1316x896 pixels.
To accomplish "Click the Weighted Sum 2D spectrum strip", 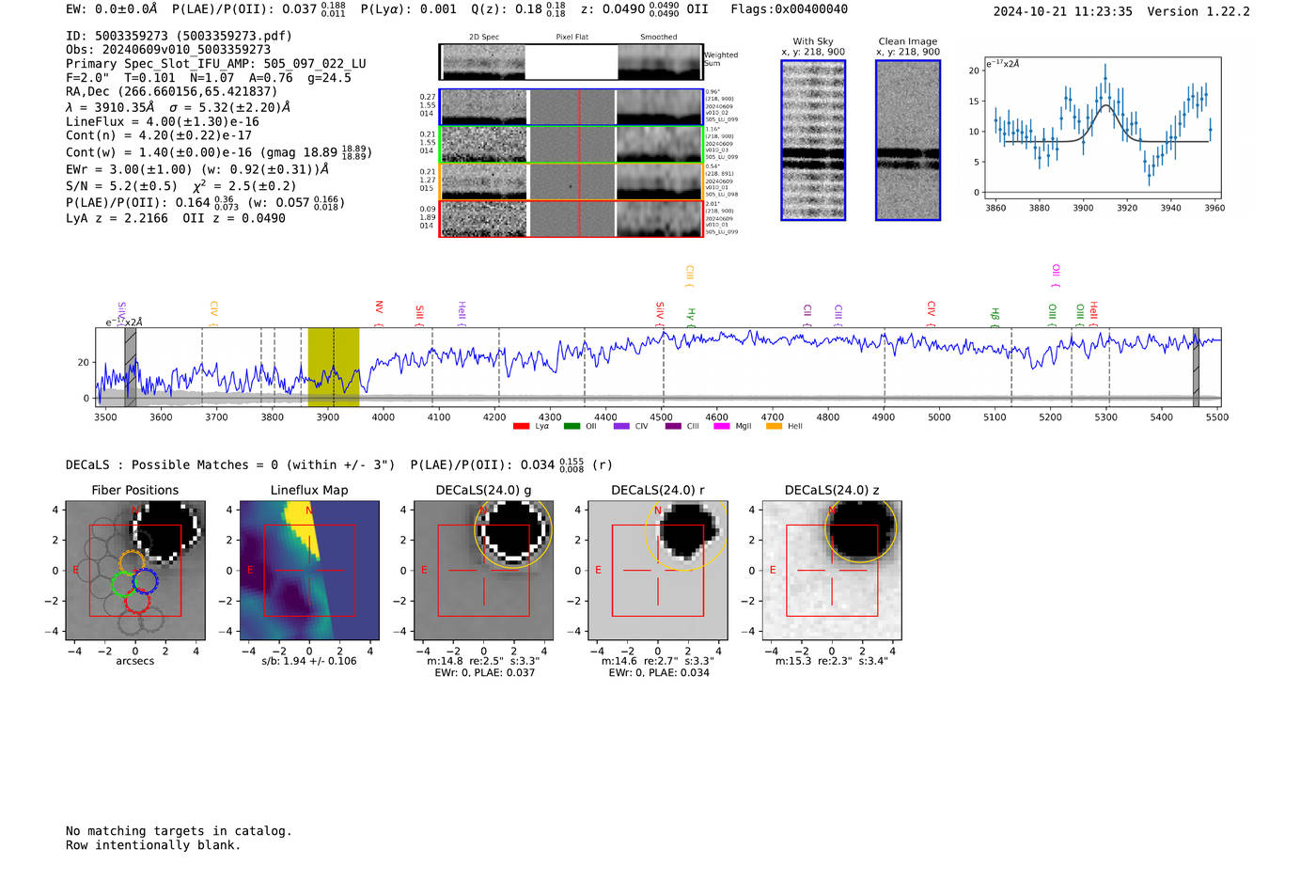I will click(571, 62).
